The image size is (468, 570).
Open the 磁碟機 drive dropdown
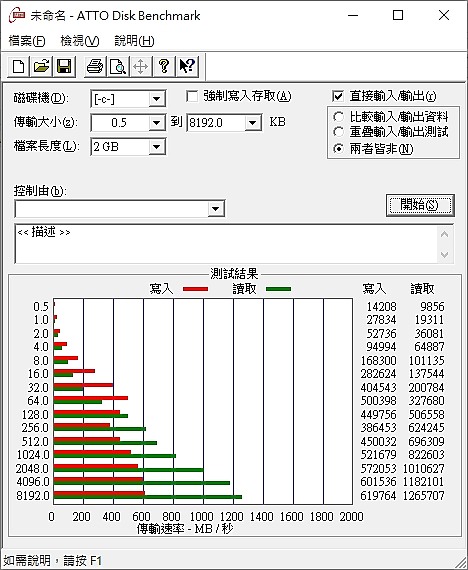click(x=157, y=99)
